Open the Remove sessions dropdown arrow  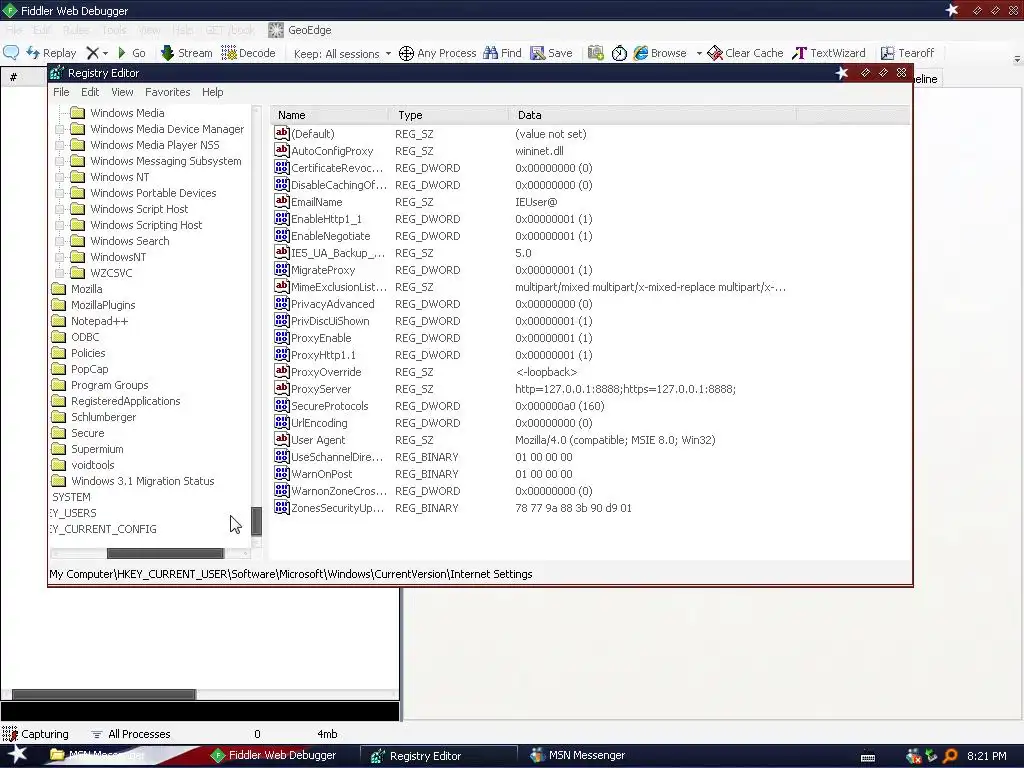[x=105, y=54]
